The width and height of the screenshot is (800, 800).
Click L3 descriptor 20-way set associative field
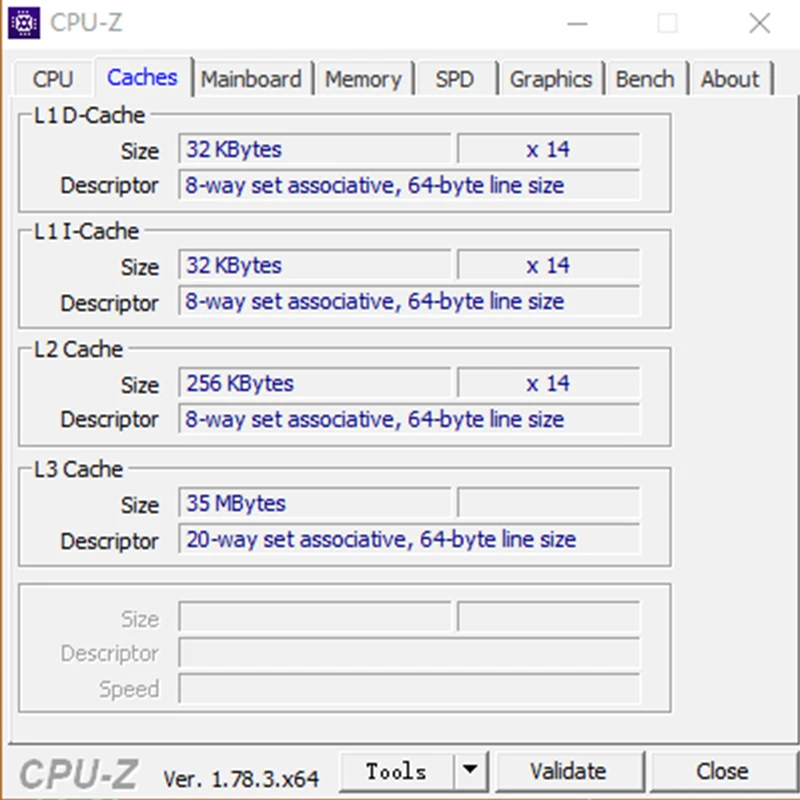point(409,539)
